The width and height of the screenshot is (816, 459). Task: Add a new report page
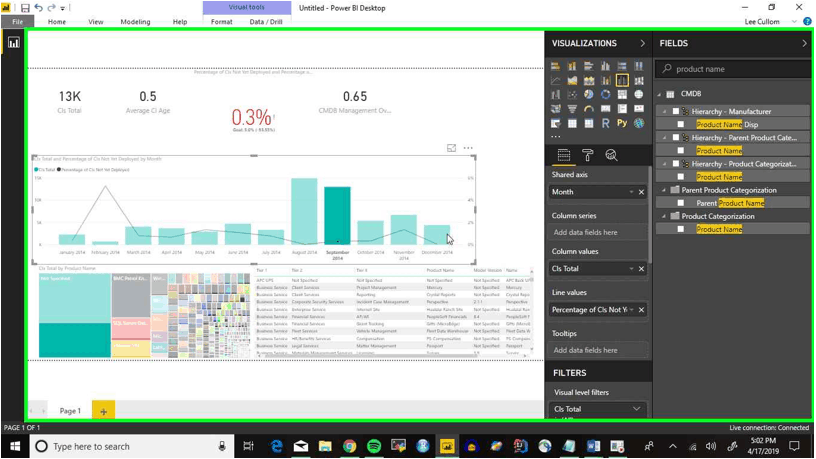[104, 411]
